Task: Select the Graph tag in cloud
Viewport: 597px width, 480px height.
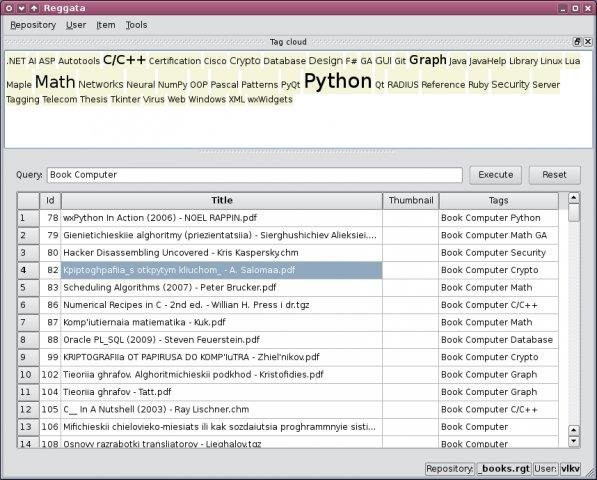Action: pyautogui.click(x=428, y=60)
